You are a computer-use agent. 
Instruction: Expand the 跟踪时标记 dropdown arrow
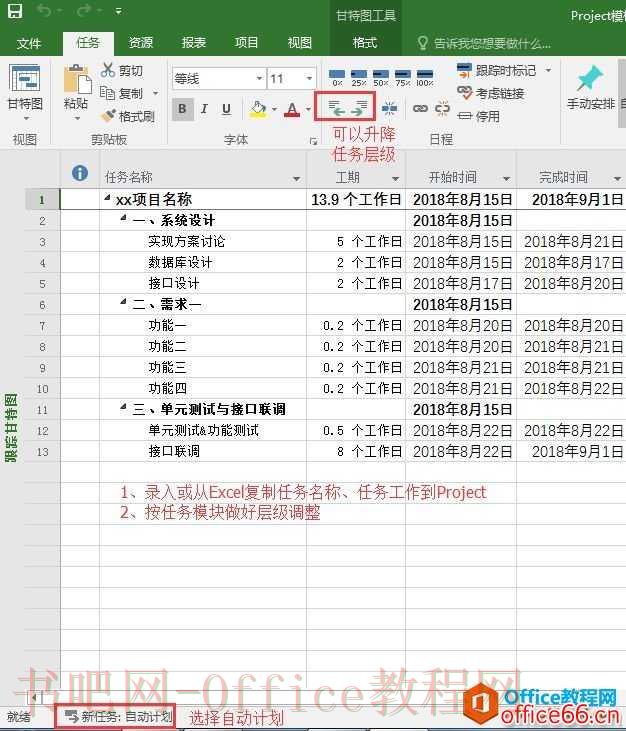(x=549, y=70)
